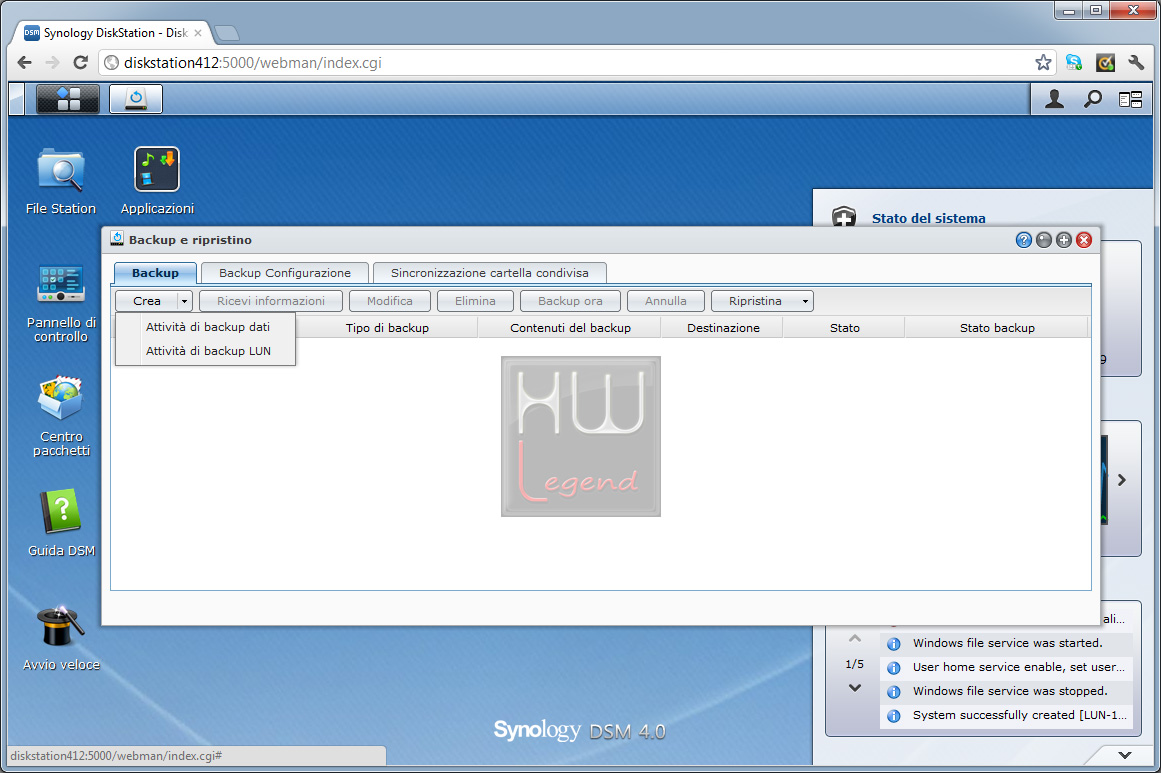Close the Synology DiskStation browser tab

[198, 33]
